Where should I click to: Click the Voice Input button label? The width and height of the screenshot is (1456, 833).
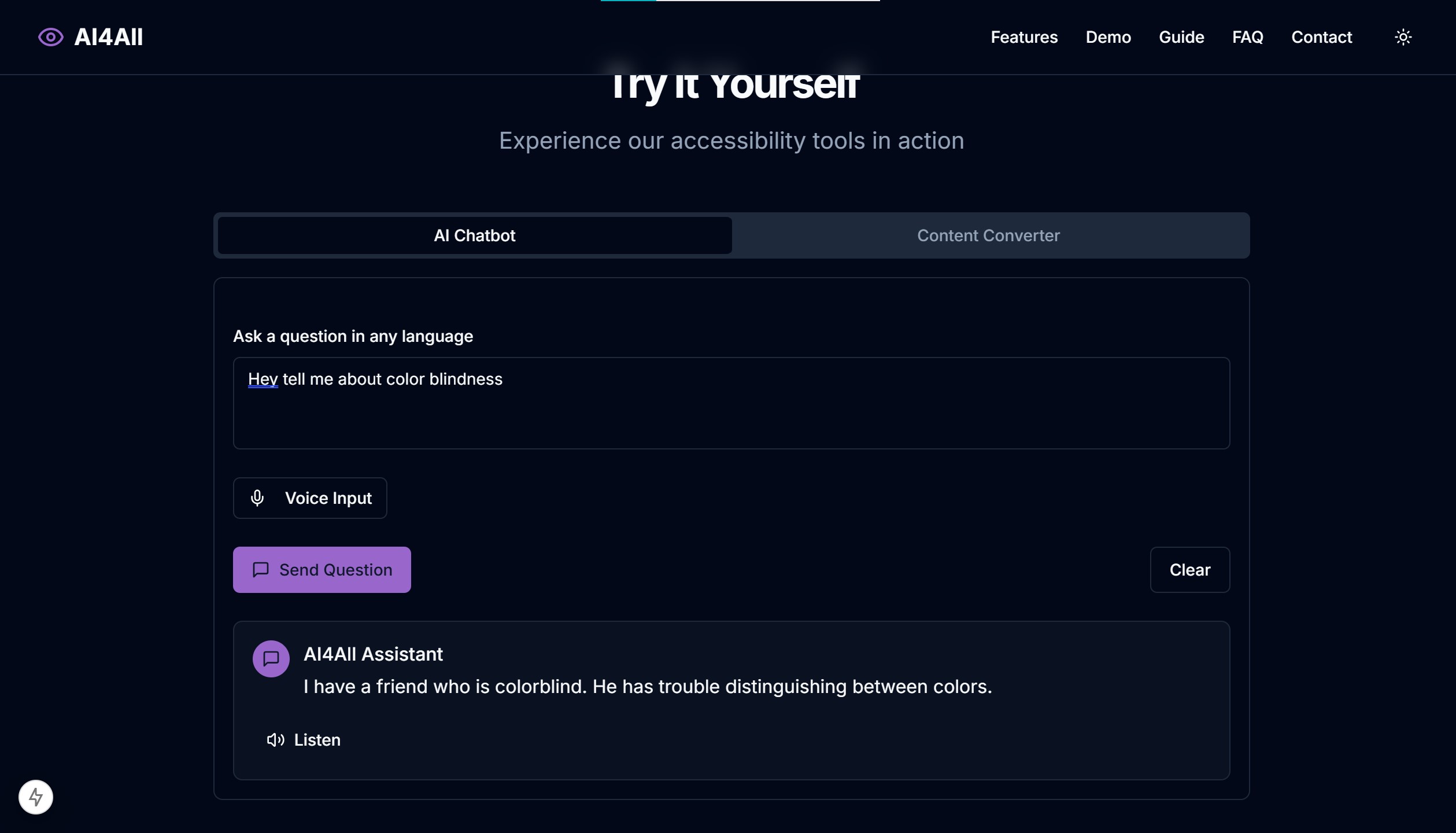(x=328, y=498)
